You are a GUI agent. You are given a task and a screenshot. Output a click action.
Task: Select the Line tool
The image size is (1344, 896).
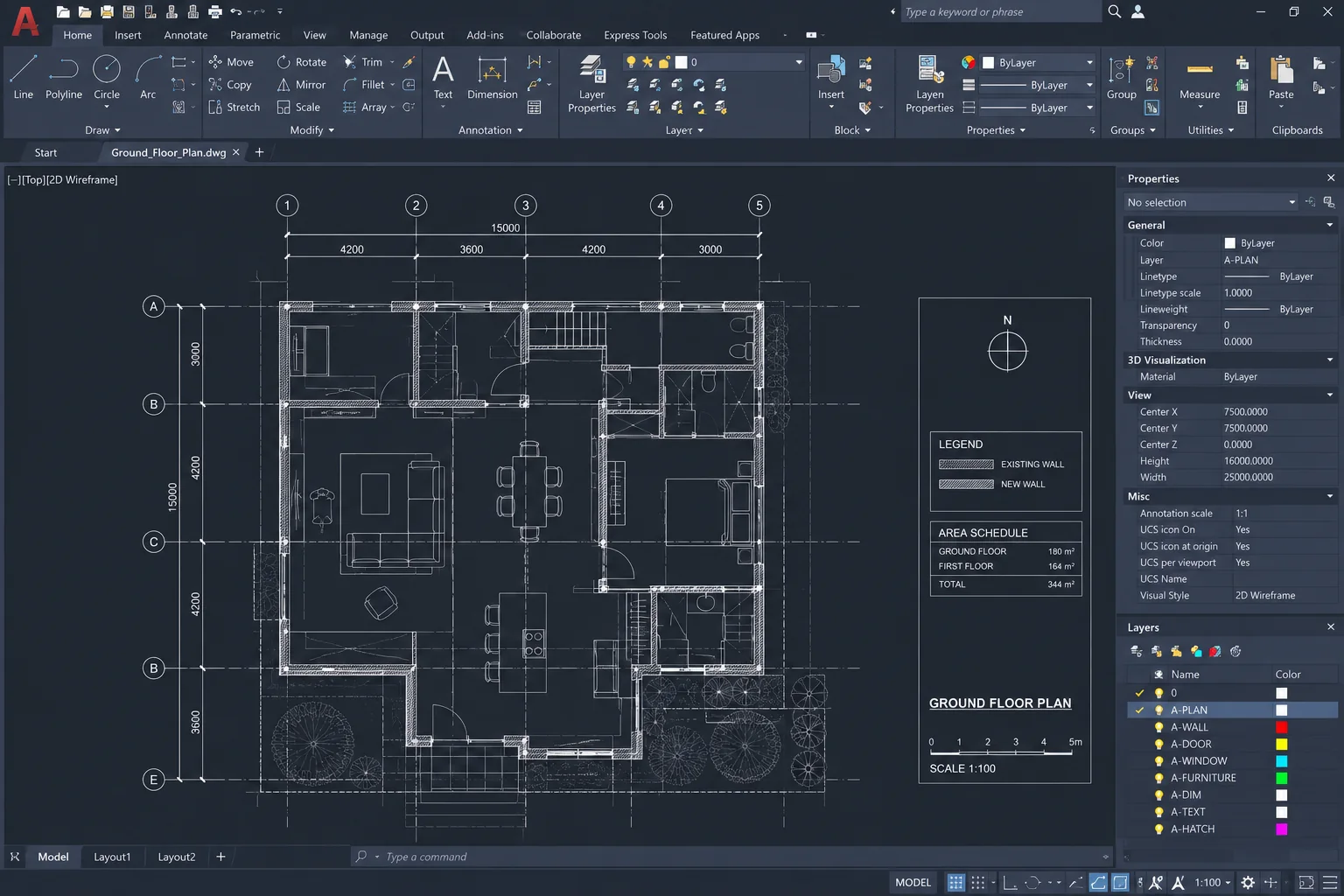tap(24, 77)
